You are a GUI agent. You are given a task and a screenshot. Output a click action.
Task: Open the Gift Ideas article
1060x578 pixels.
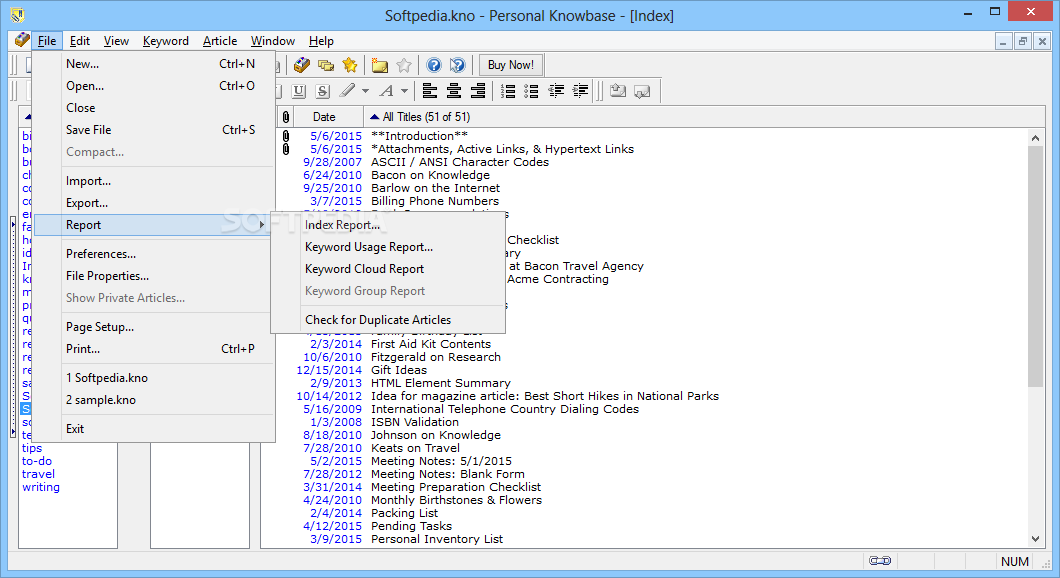click(x=399, y=370)
